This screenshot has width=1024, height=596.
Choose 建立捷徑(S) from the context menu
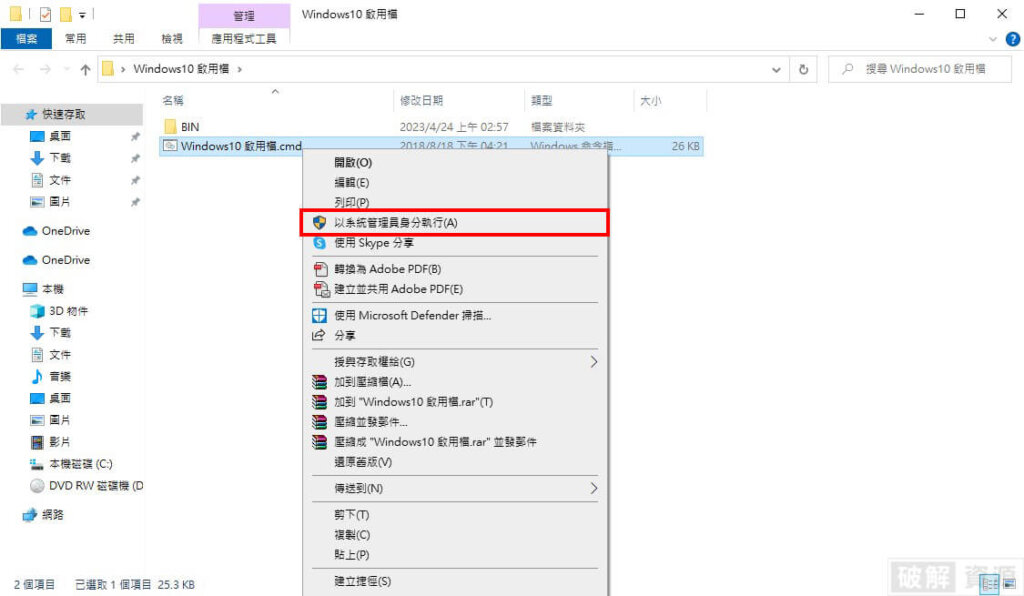(362, 581)
